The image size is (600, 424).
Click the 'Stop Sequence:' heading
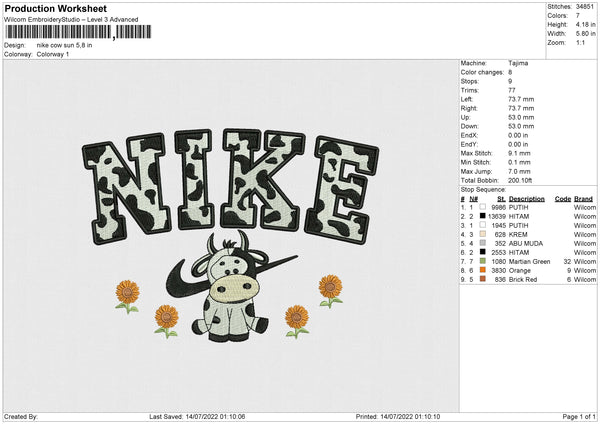483,190
